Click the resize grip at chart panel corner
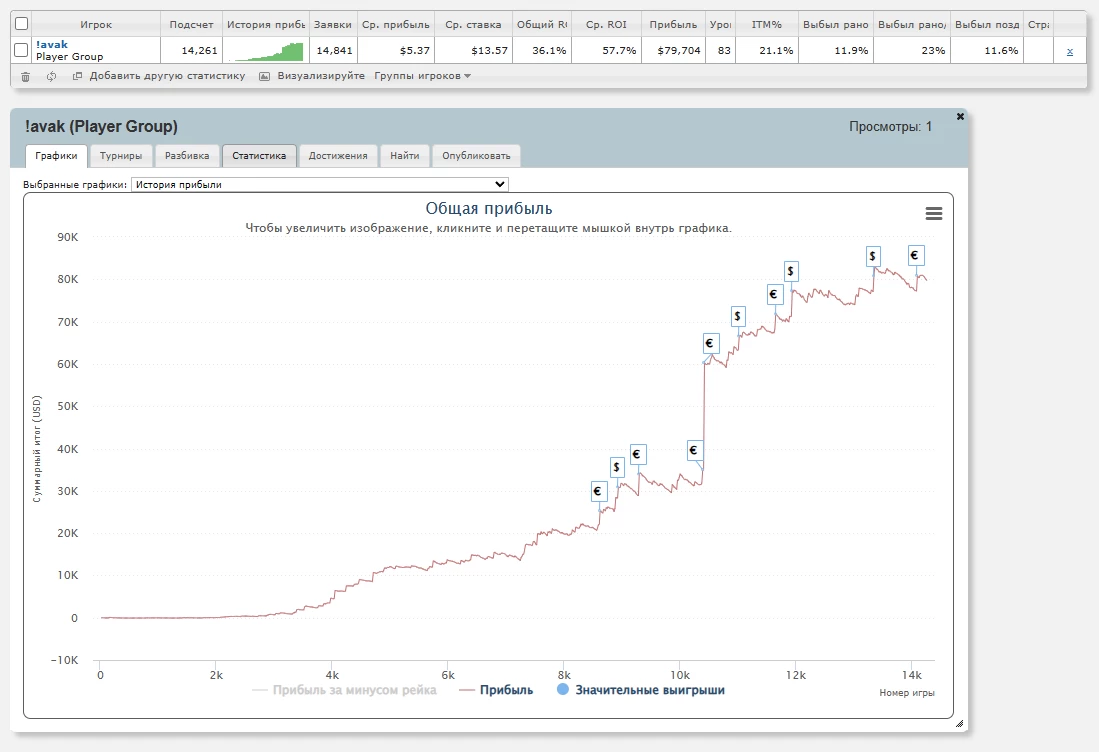Image resolution: width=1099 pixels, height=752 pixels. [x=959, y=723]
